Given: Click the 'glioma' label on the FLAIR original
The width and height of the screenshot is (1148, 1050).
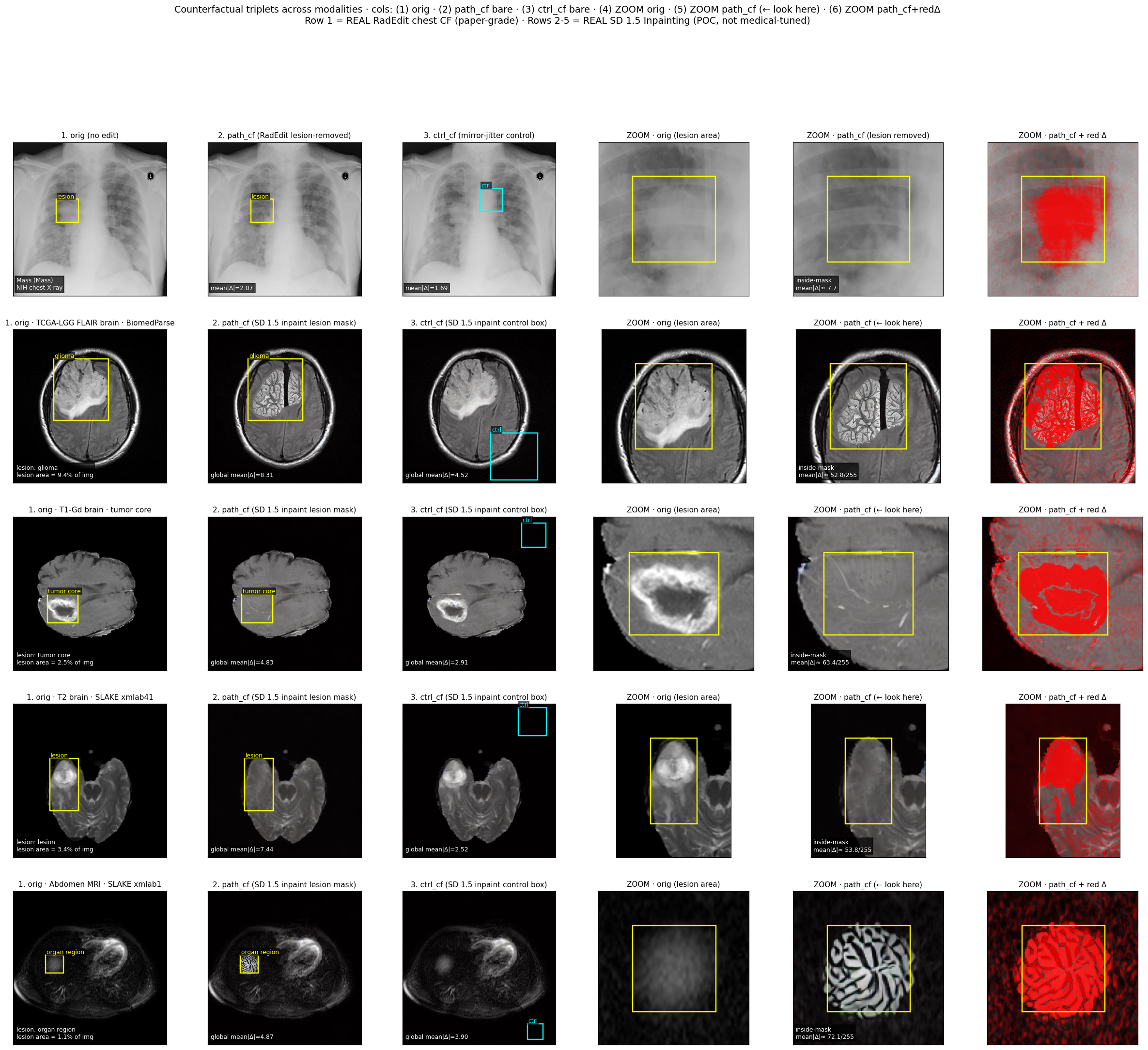Looking at the screenshot, I should pos(64,356).
